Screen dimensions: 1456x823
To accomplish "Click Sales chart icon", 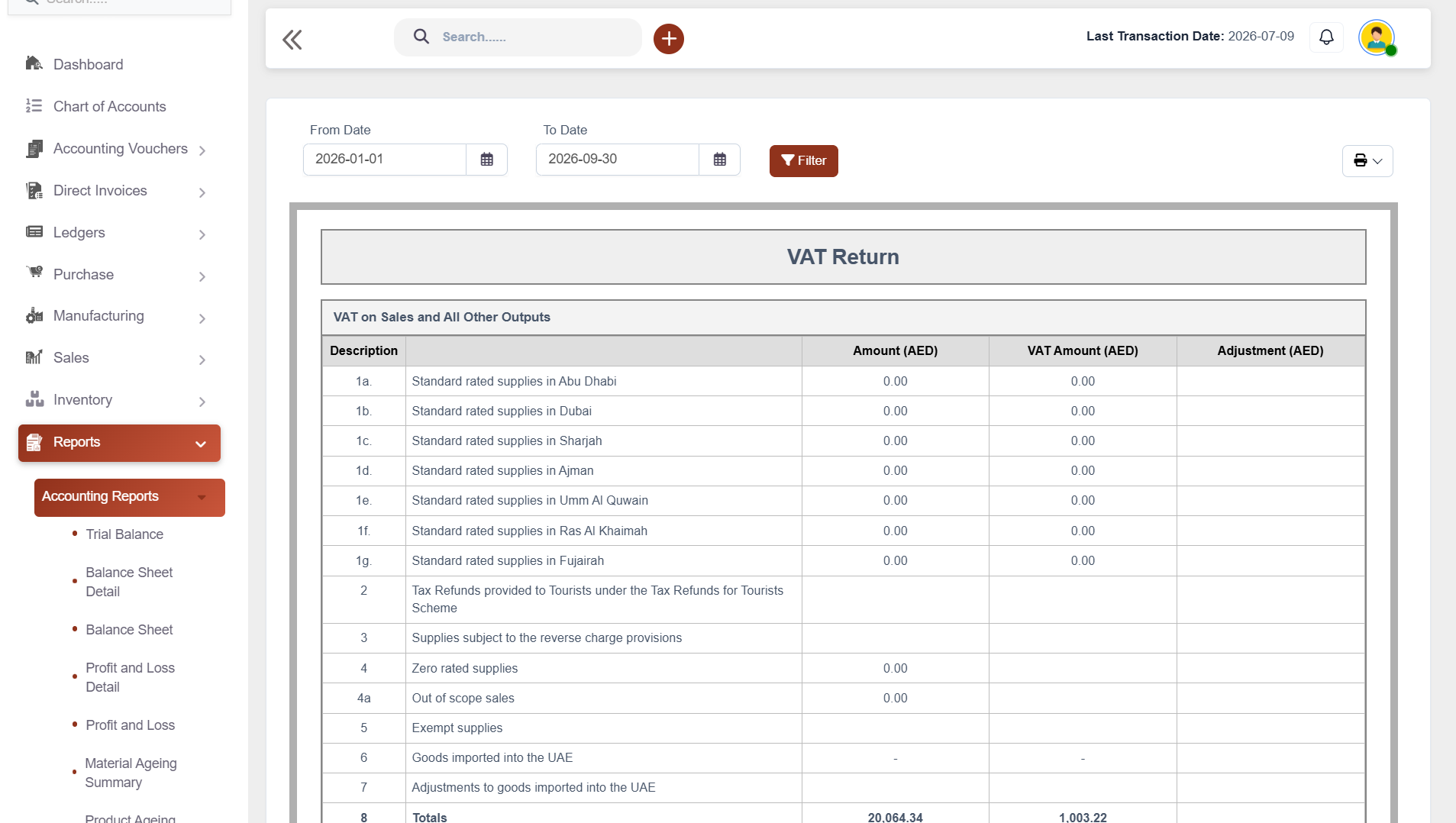I will click(x=34, y=357).
